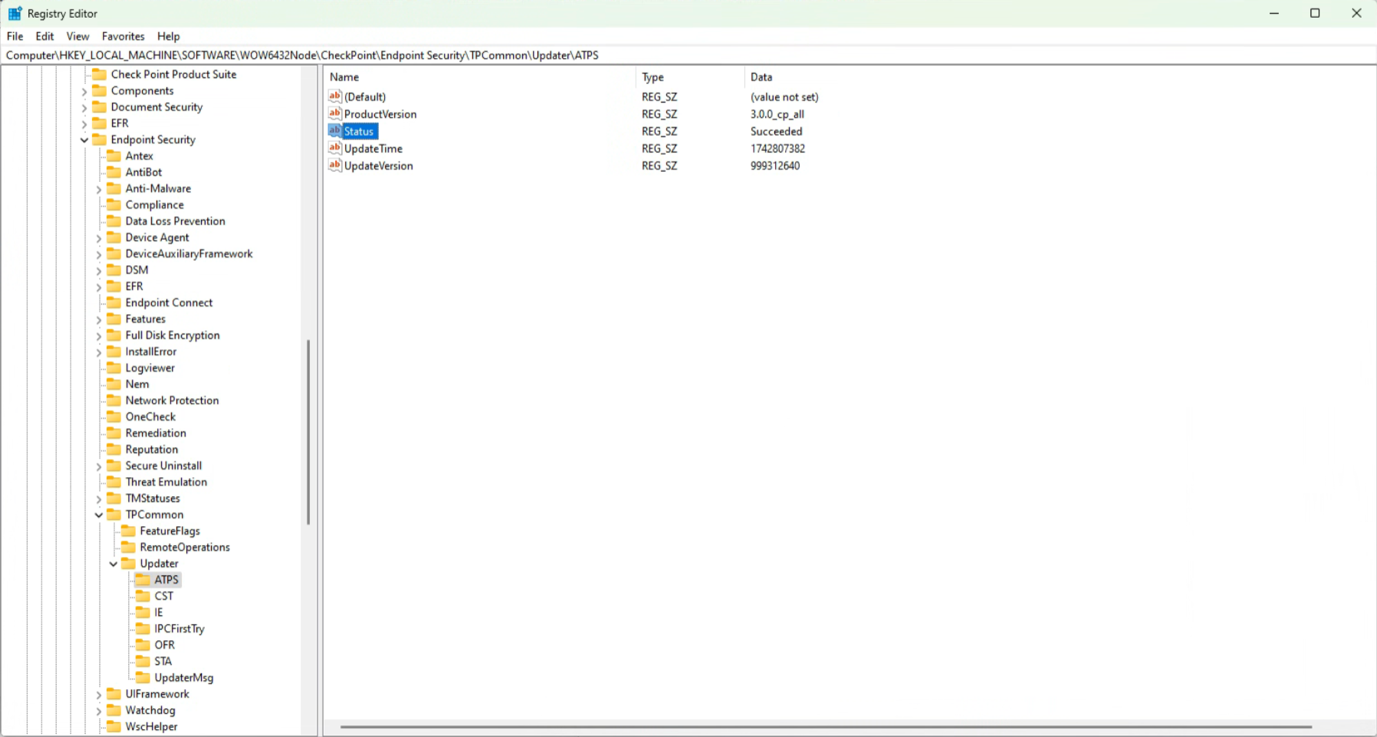This screenshot has height=737, width=1377.
Task: Click the string icon of UpdateVersion value
Action: pyautogui.click(x=335, y=165)
